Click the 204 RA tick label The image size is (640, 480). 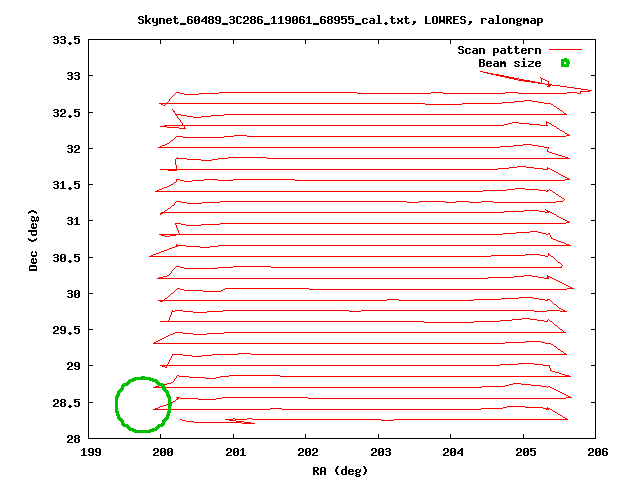point(453,452)
